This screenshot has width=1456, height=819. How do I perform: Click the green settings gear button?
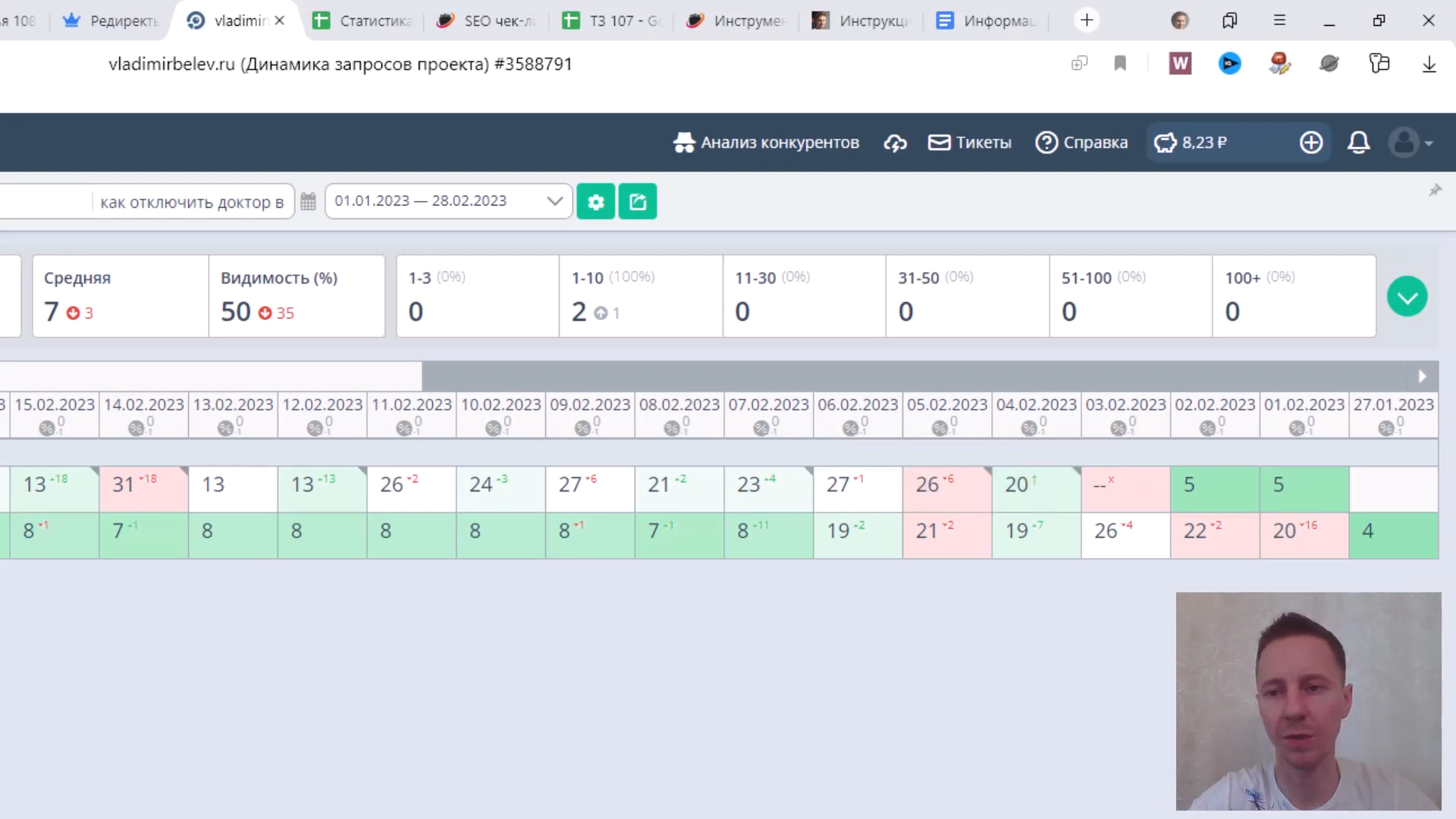pos(595,202)
